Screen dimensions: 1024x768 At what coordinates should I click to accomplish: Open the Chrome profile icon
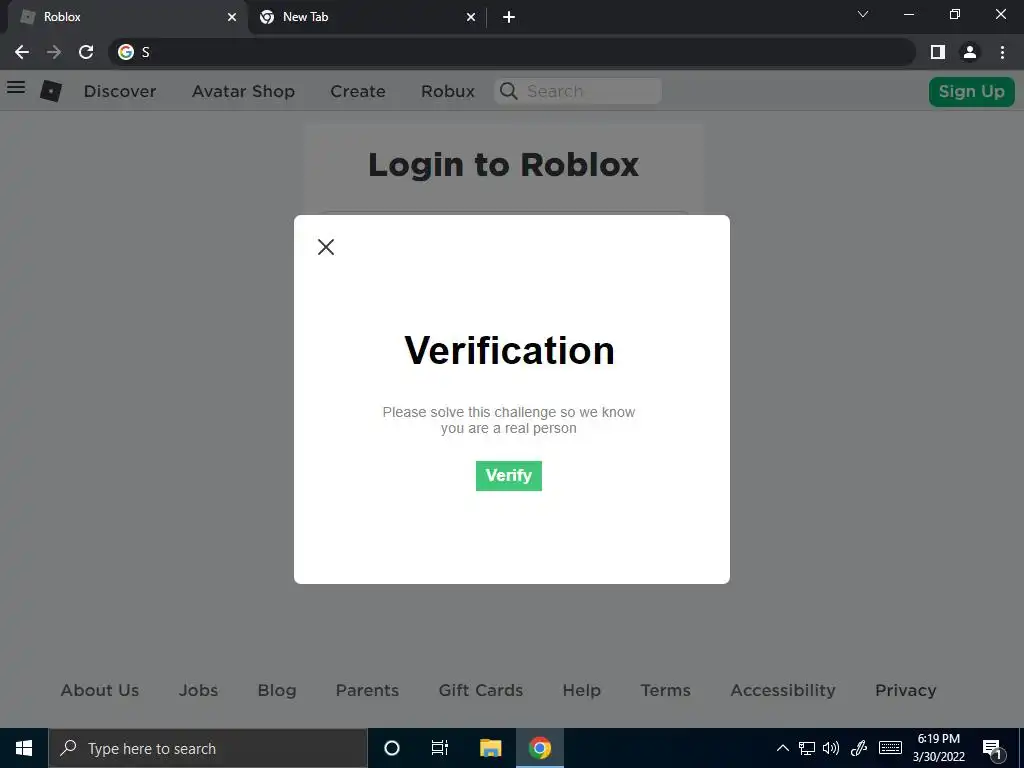[970, 52]
